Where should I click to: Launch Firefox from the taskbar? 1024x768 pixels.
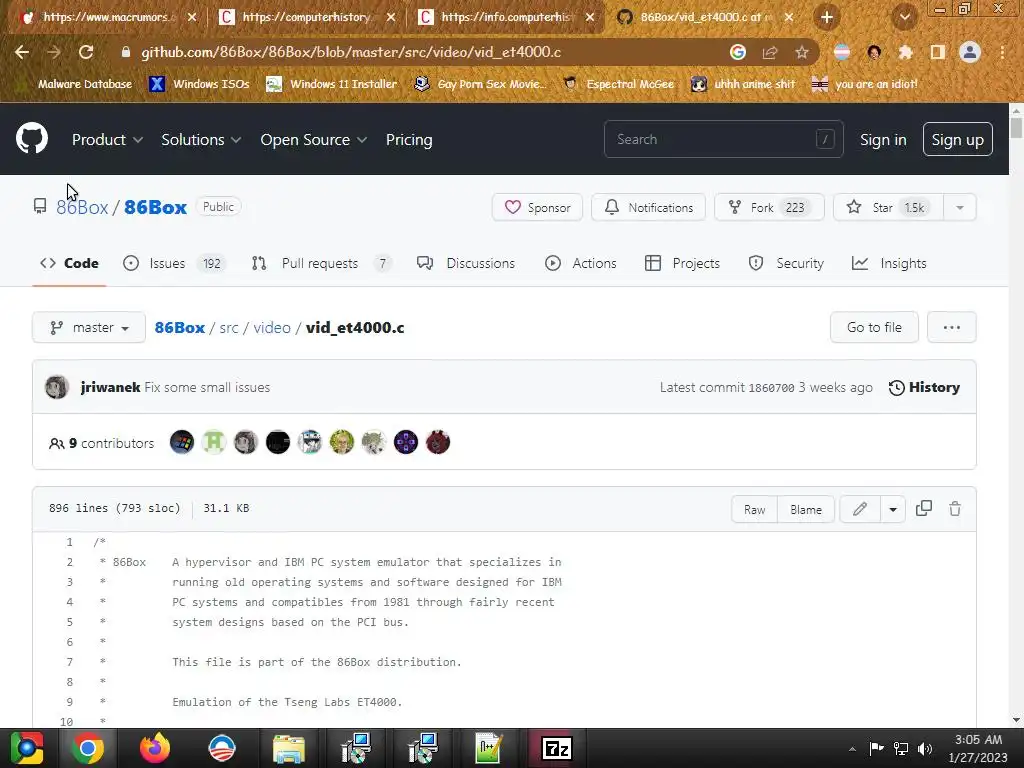[x=155, y=748]
